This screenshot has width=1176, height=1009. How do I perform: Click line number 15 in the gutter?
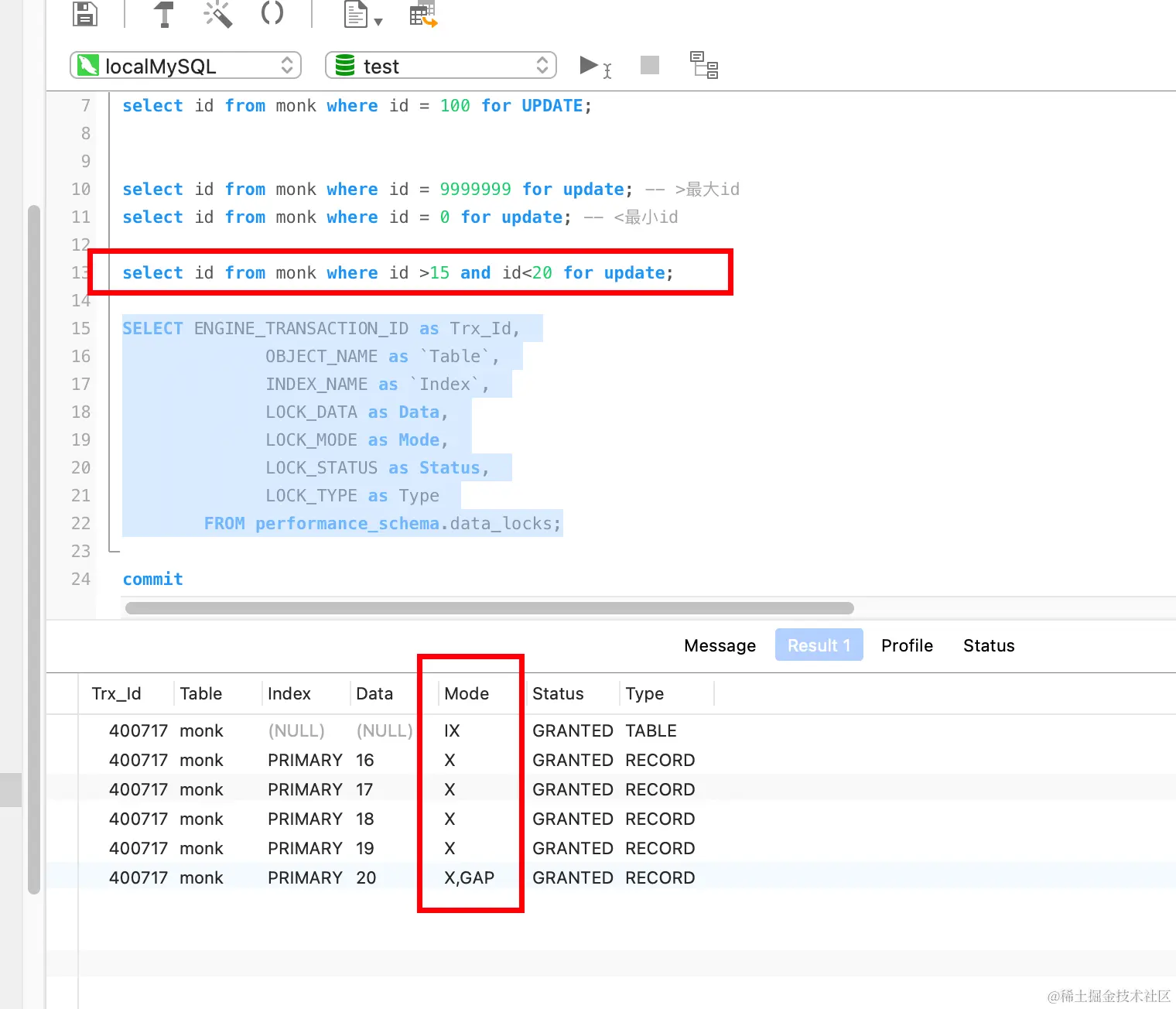point(80,328)
